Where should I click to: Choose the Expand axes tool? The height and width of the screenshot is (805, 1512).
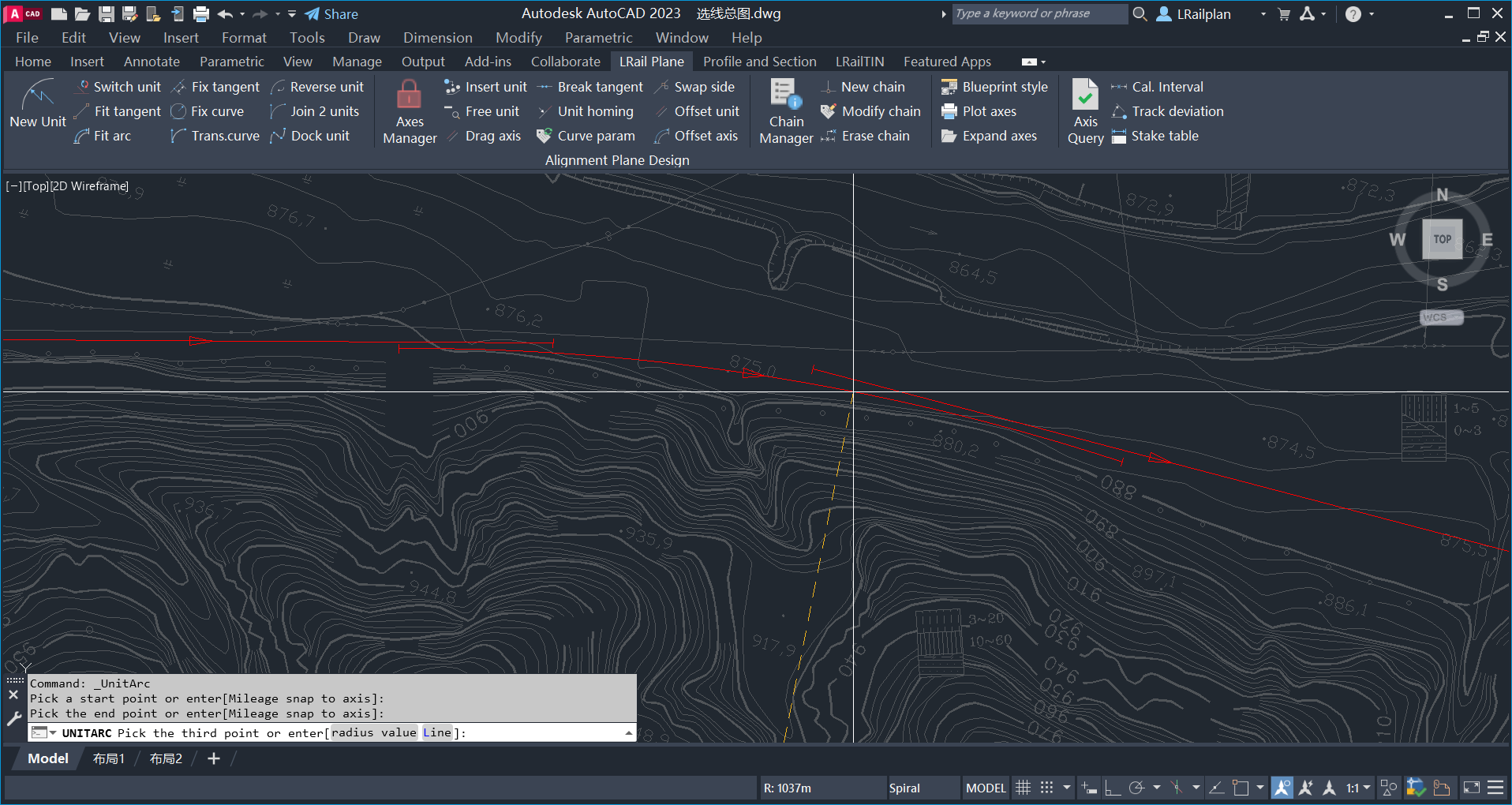pyautogui.click(x=989, y=136)
